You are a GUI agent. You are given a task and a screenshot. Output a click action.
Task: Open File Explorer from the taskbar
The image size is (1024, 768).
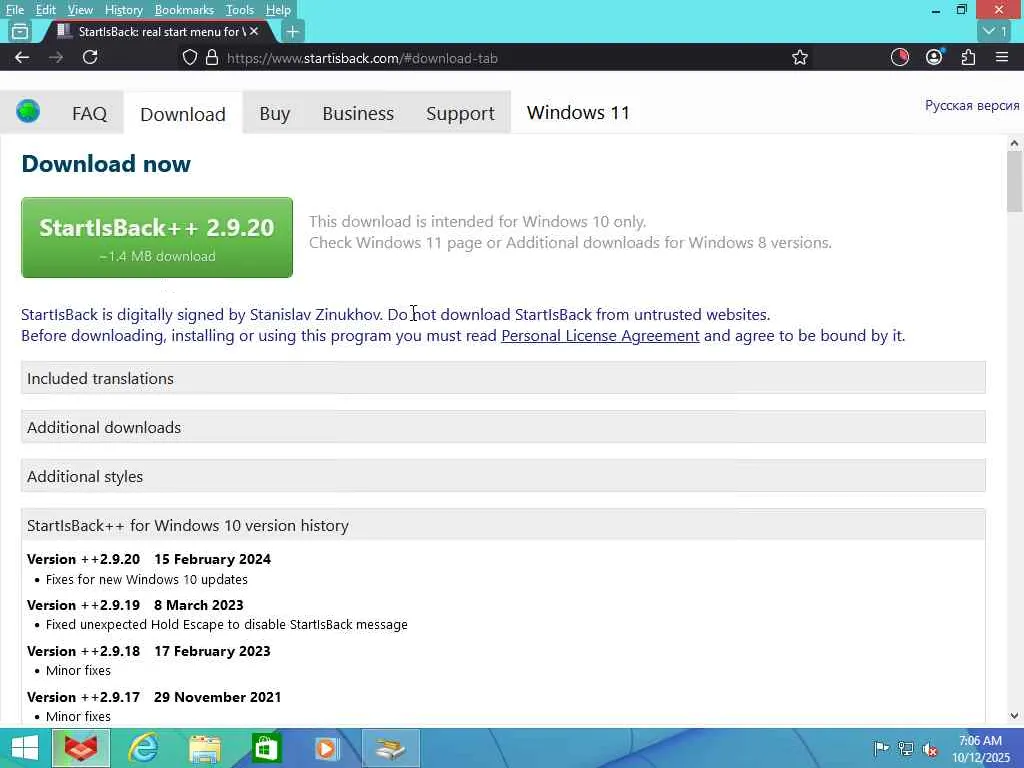click(x=204, y=748)
